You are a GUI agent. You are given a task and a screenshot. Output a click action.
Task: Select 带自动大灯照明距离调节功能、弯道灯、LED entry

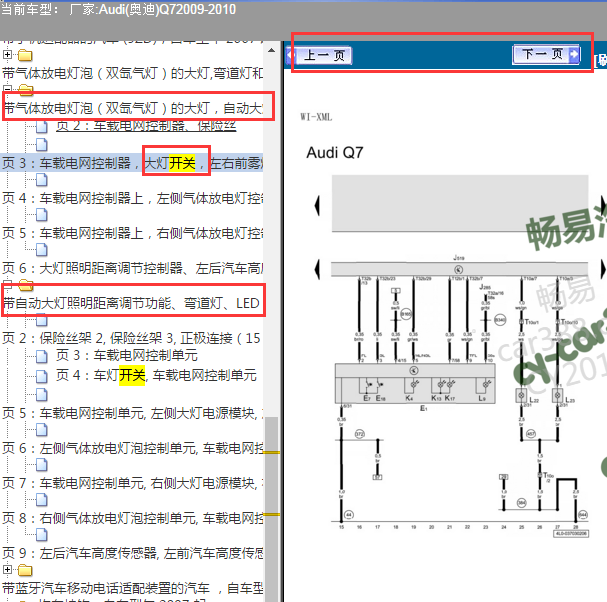[131, 303]
